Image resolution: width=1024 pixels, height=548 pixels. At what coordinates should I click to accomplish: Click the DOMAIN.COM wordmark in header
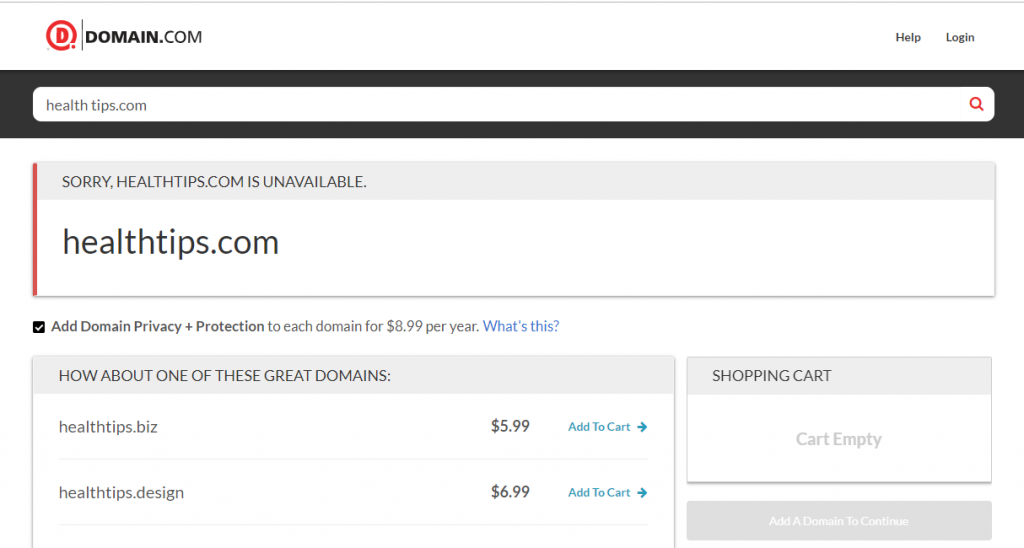(x=144, y=37)
